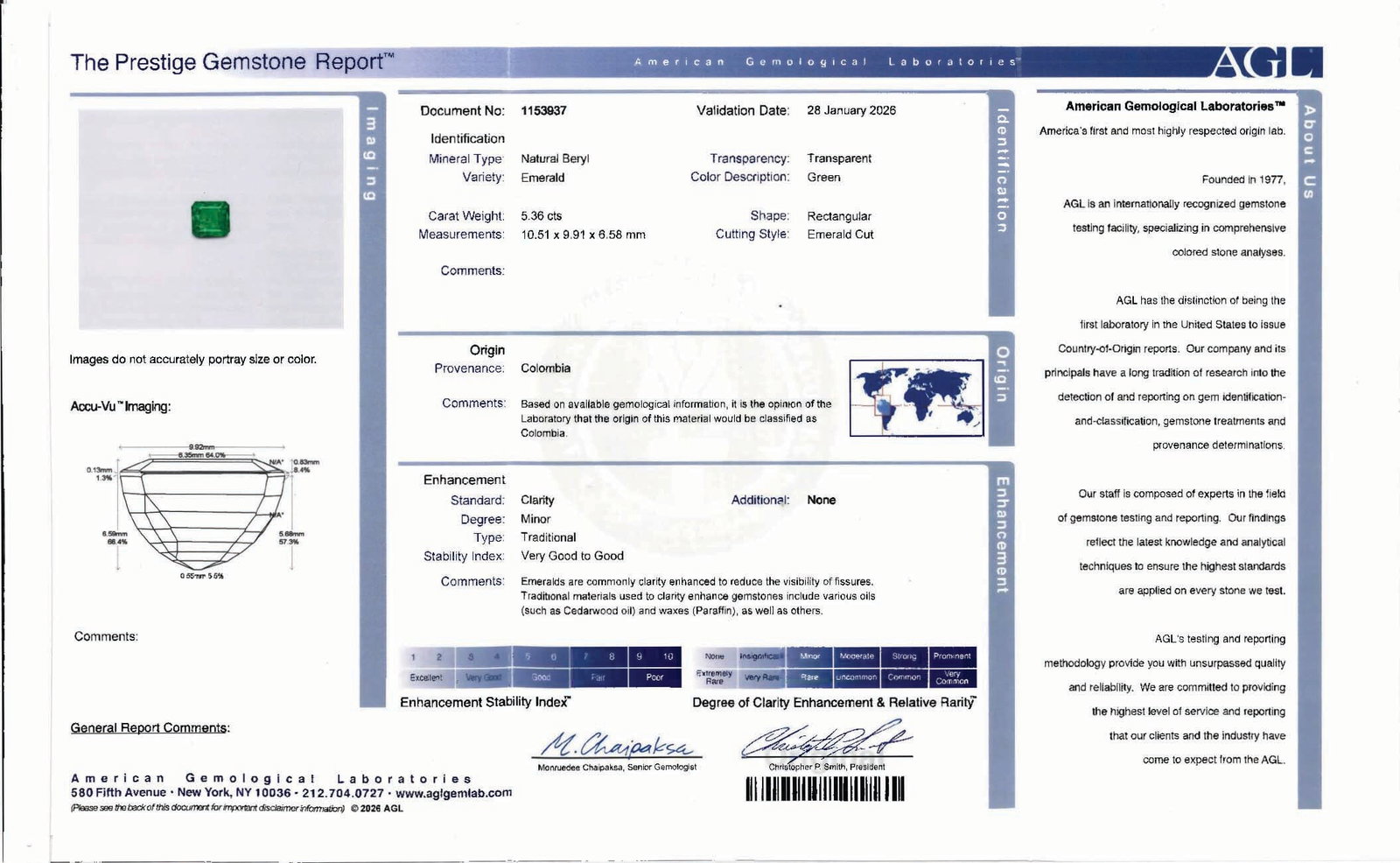Click "America's first and most highly respected origin lab."
The image size is (1400, 863).
(1163, 131)
